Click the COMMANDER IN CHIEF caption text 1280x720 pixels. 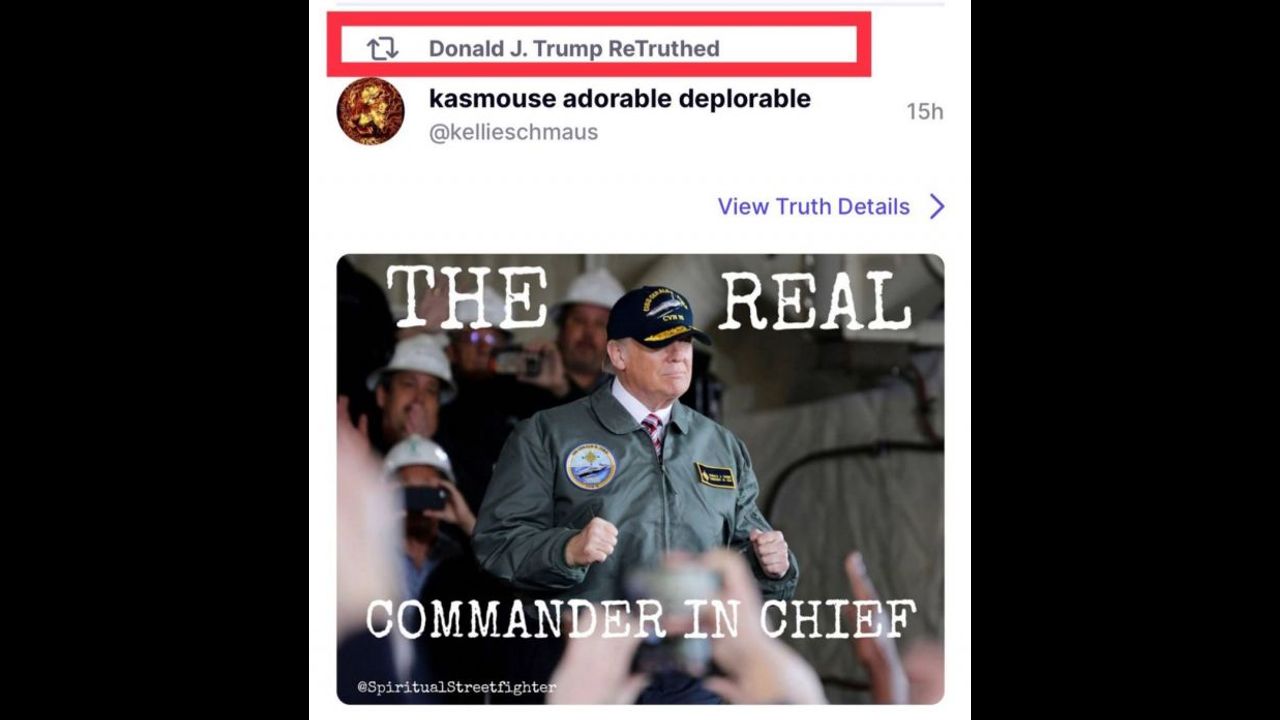pos(640,619)
